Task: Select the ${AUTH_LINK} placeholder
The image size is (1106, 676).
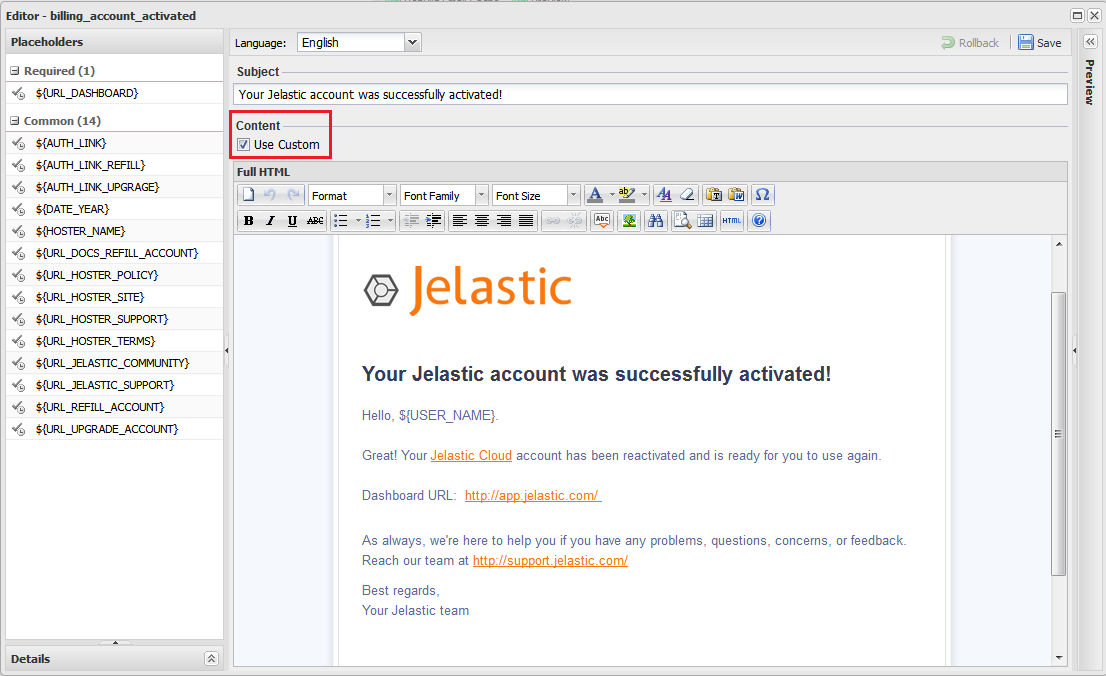Action: [114, 143]
